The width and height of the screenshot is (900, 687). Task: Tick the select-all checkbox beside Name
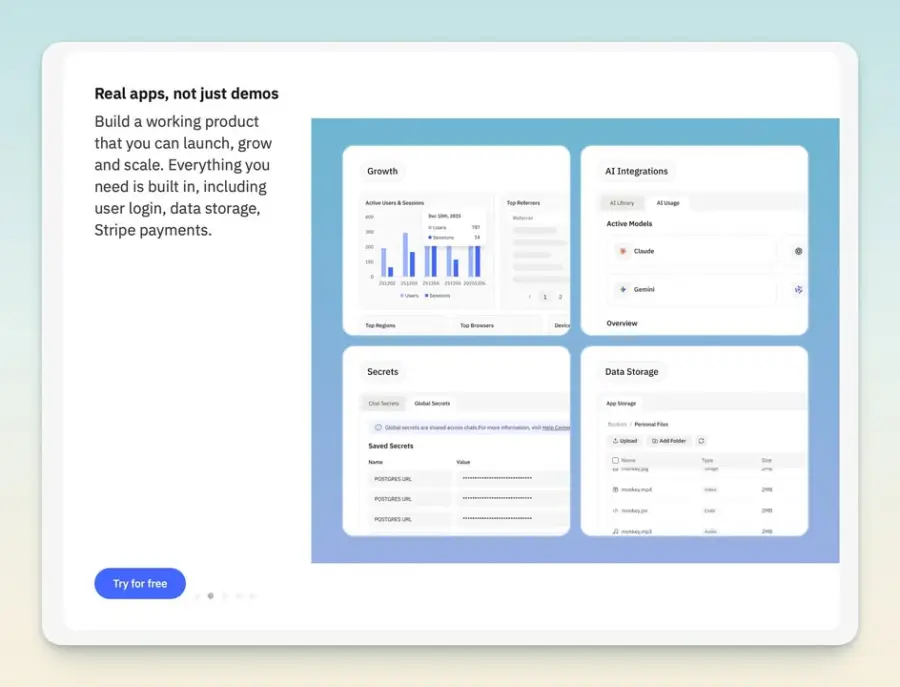(x=615, y=460)
